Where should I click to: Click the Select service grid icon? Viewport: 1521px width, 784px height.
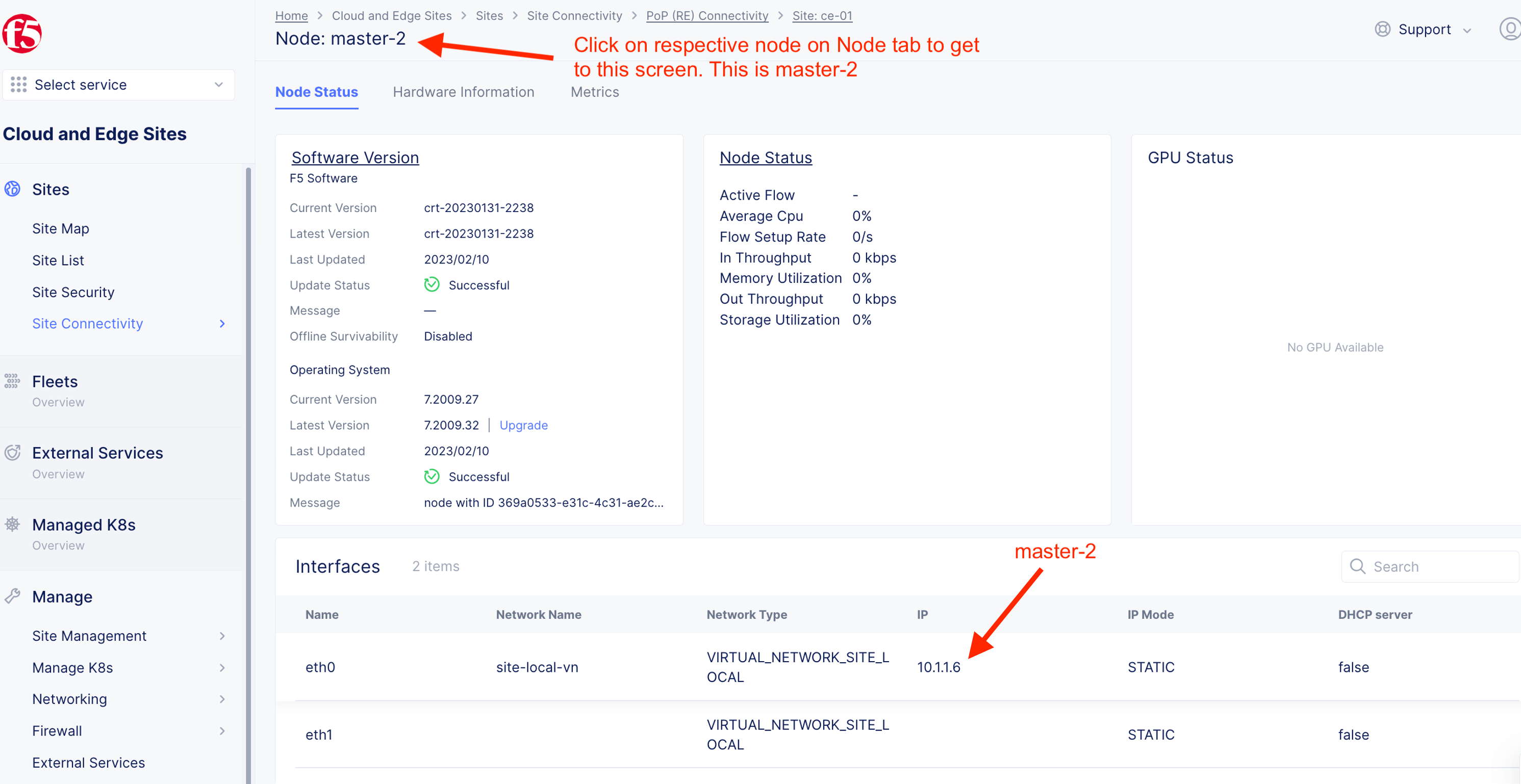click(19, 84)
